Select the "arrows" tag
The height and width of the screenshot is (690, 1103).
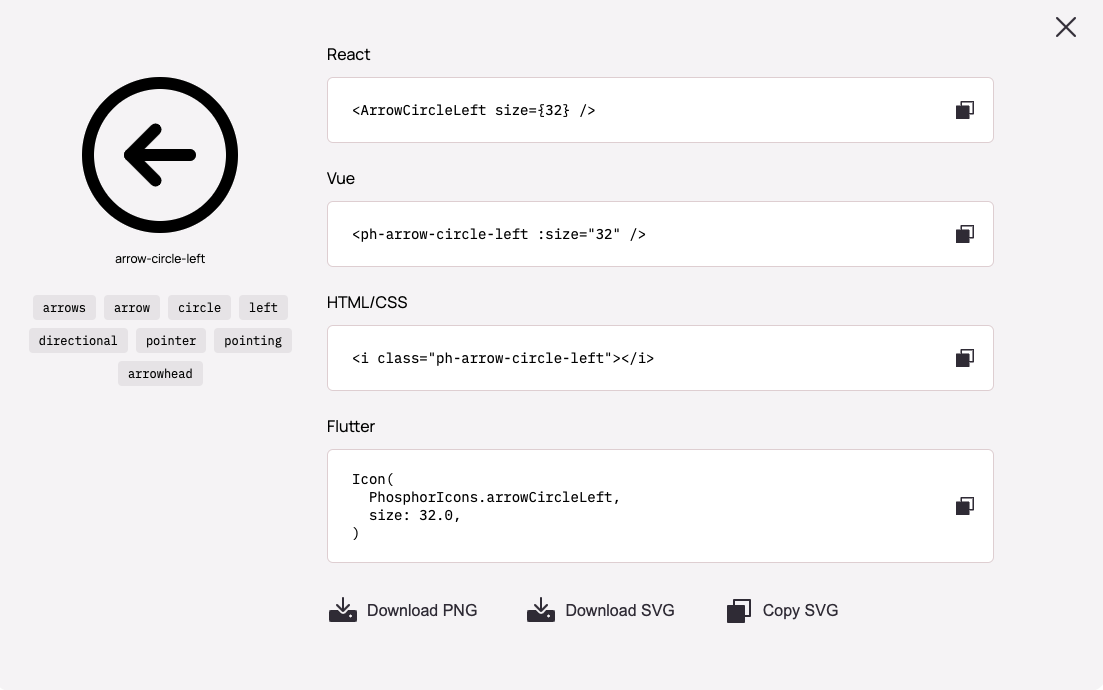(x=64, y=308)
